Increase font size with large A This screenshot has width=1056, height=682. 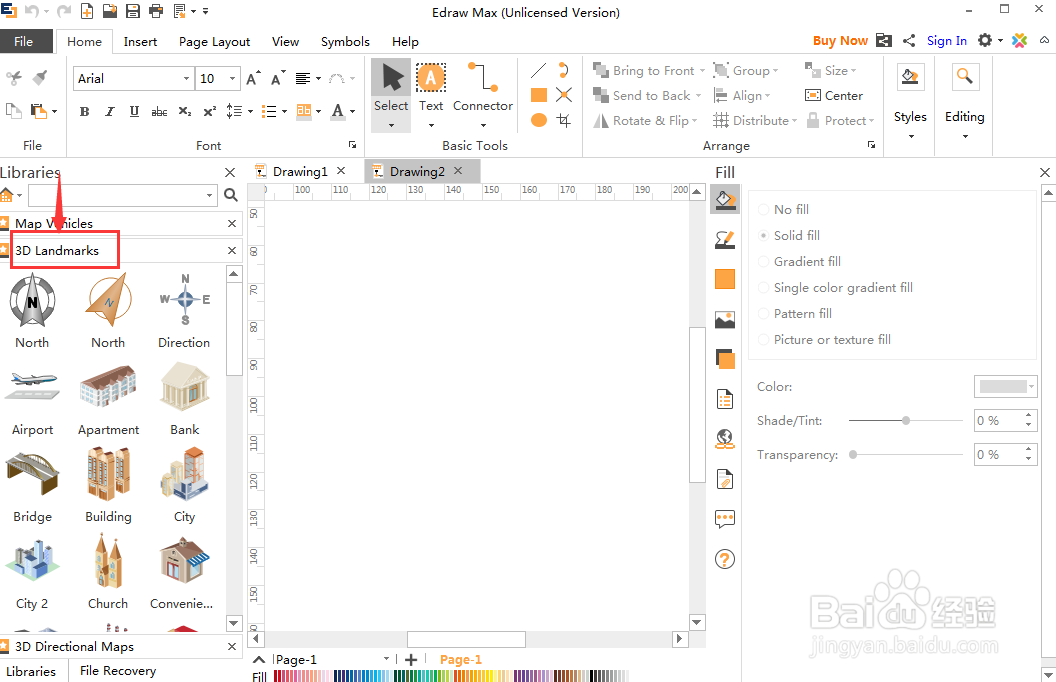click(x=253, y=79)
